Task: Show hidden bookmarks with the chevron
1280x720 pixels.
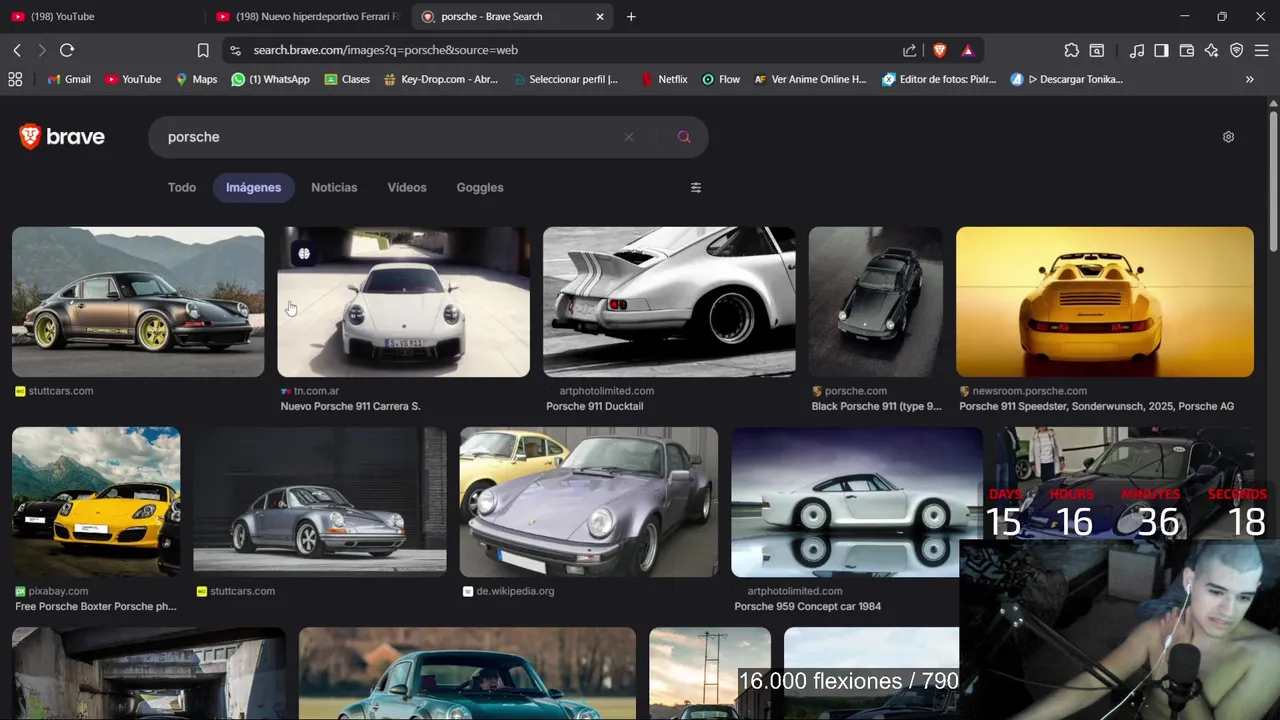Action: (x=1249, y=79)
